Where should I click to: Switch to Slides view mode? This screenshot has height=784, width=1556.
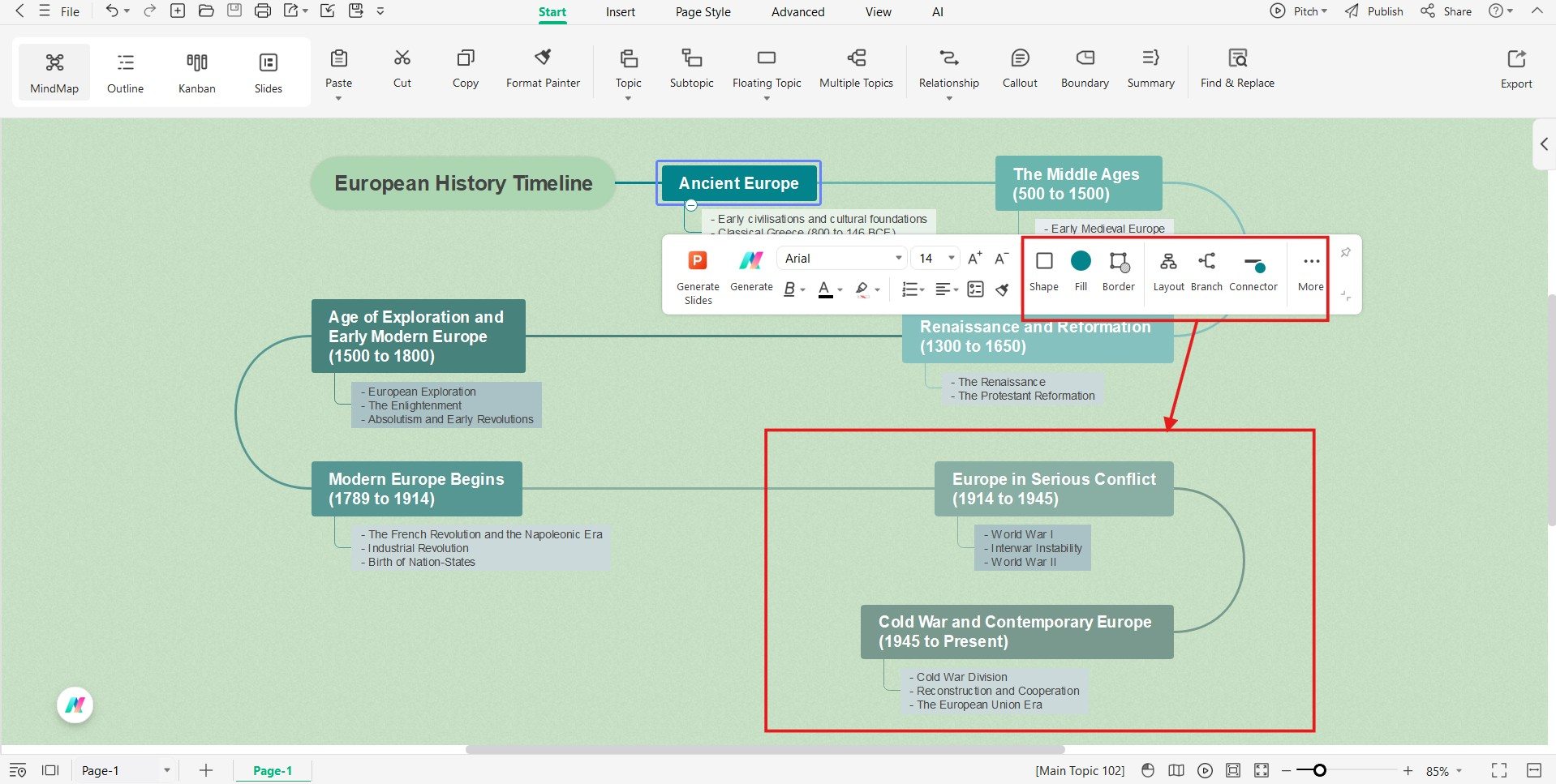[x=269, y=72]
